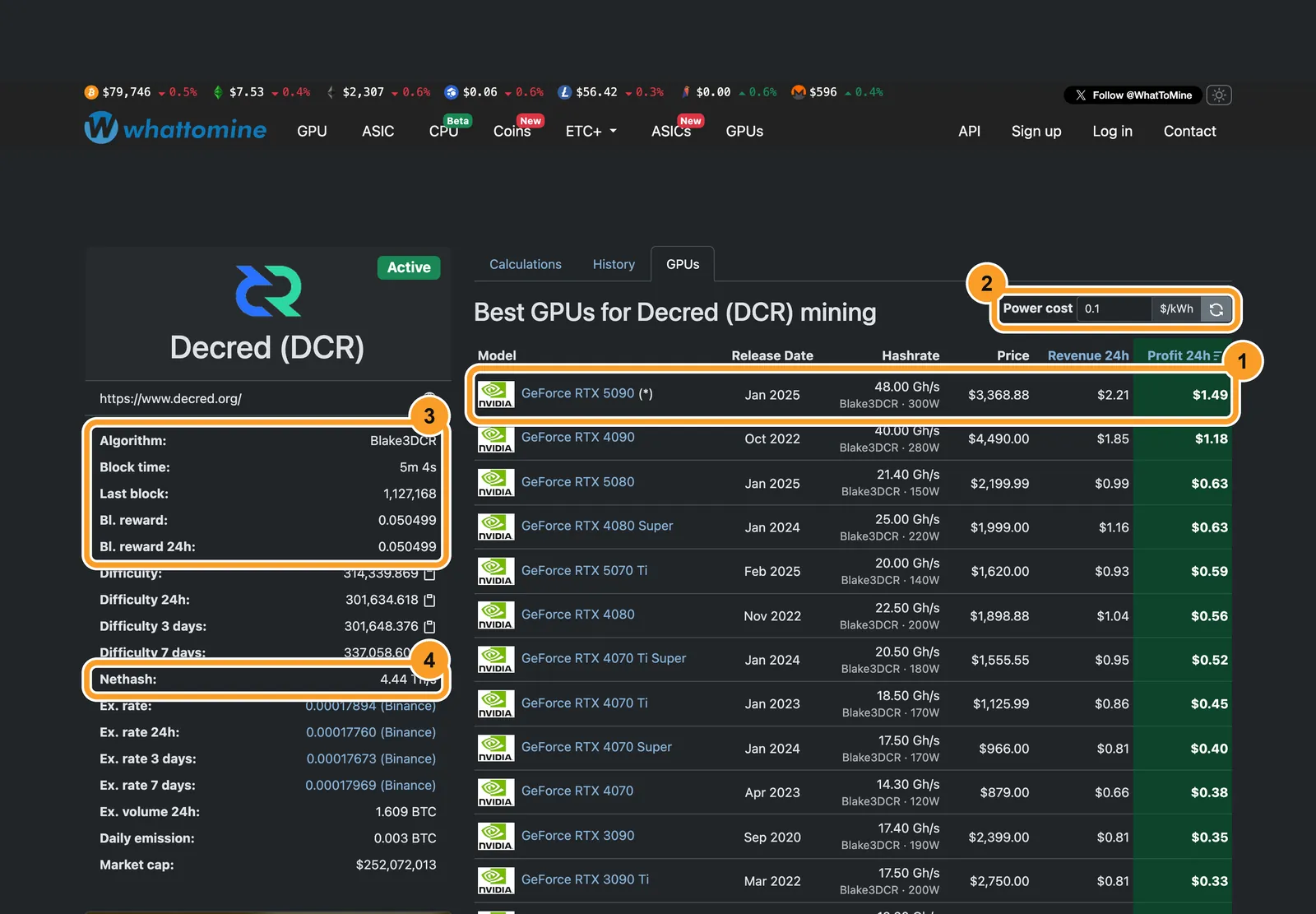This screenshot has height=914, width=1316.
Task: Click the NVIDIA logo beside RTX 4080
Action: click(x=495, y=615)
